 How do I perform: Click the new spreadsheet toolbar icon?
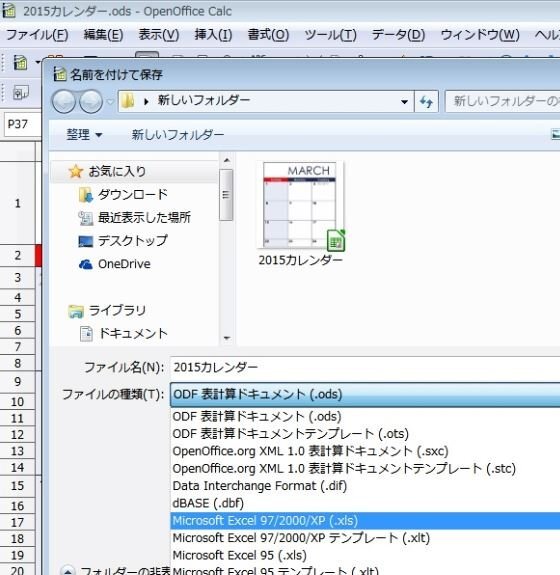click(x=20, y=62)
